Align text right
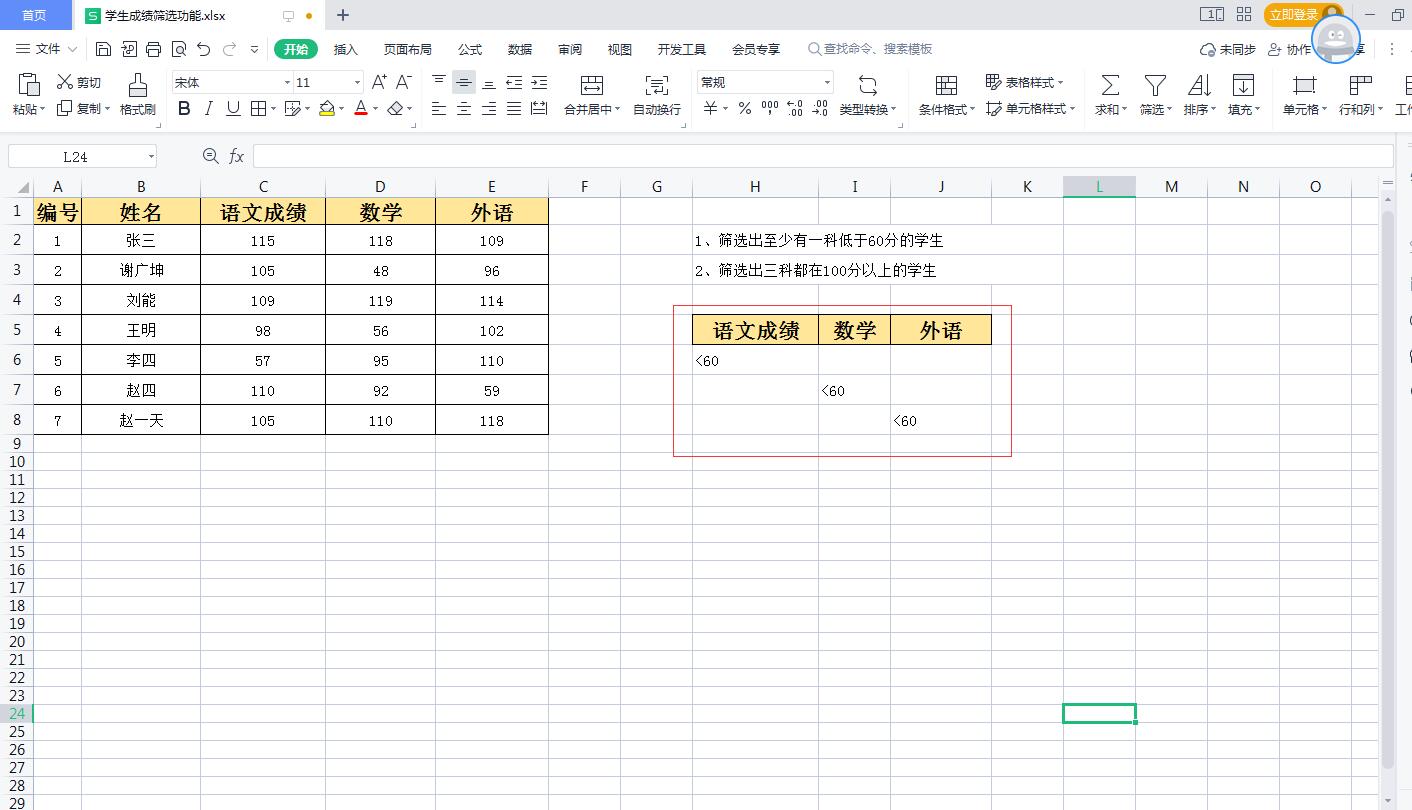Screen dimensions: 1412x810 pos(489,109)
